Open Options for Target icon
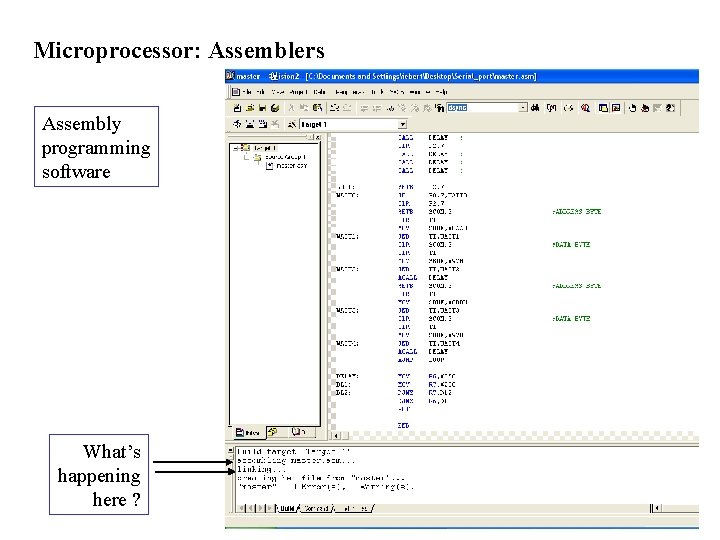 pyautogui.click(x=291, y=124)
